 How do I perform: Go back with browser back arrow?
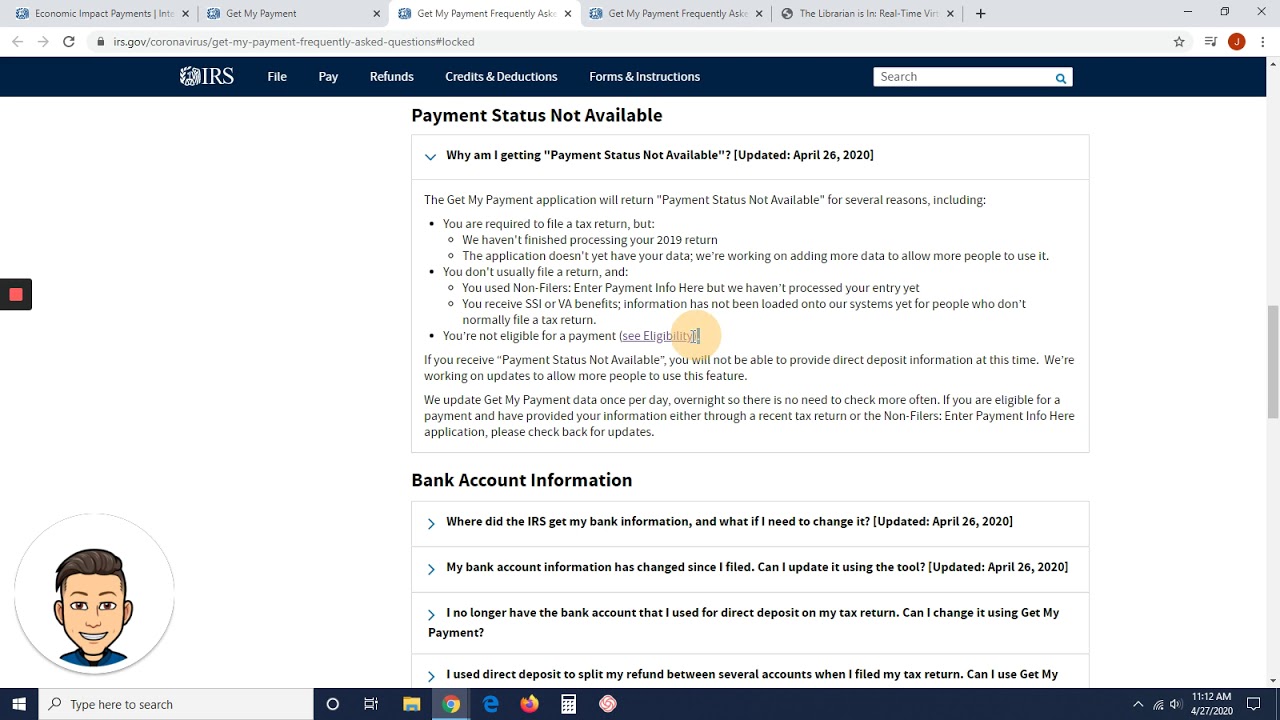pos(17,42)
